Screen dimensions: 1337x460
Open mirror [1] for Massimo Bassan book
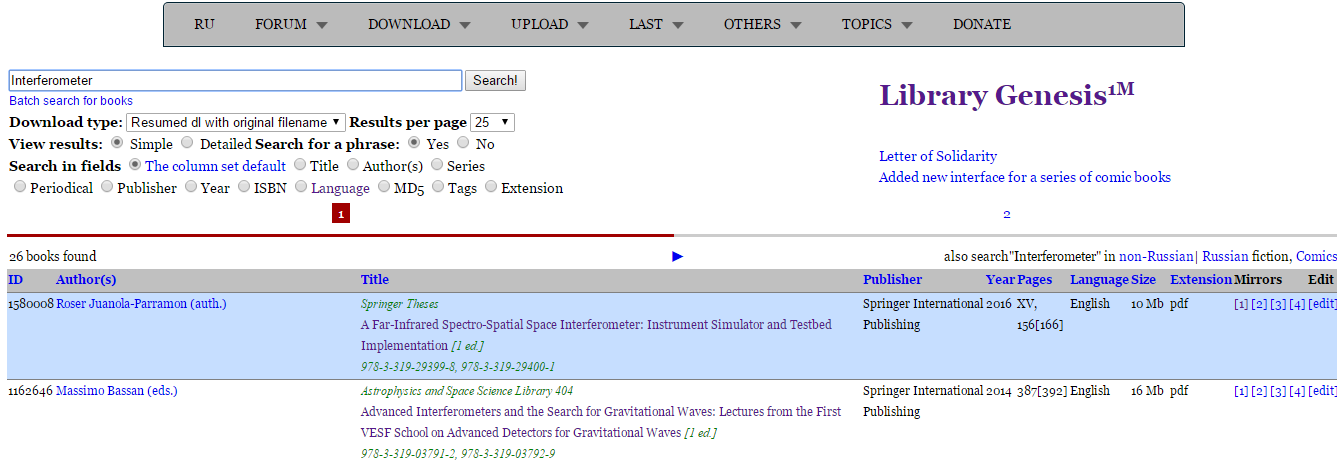pos(1241,391)
